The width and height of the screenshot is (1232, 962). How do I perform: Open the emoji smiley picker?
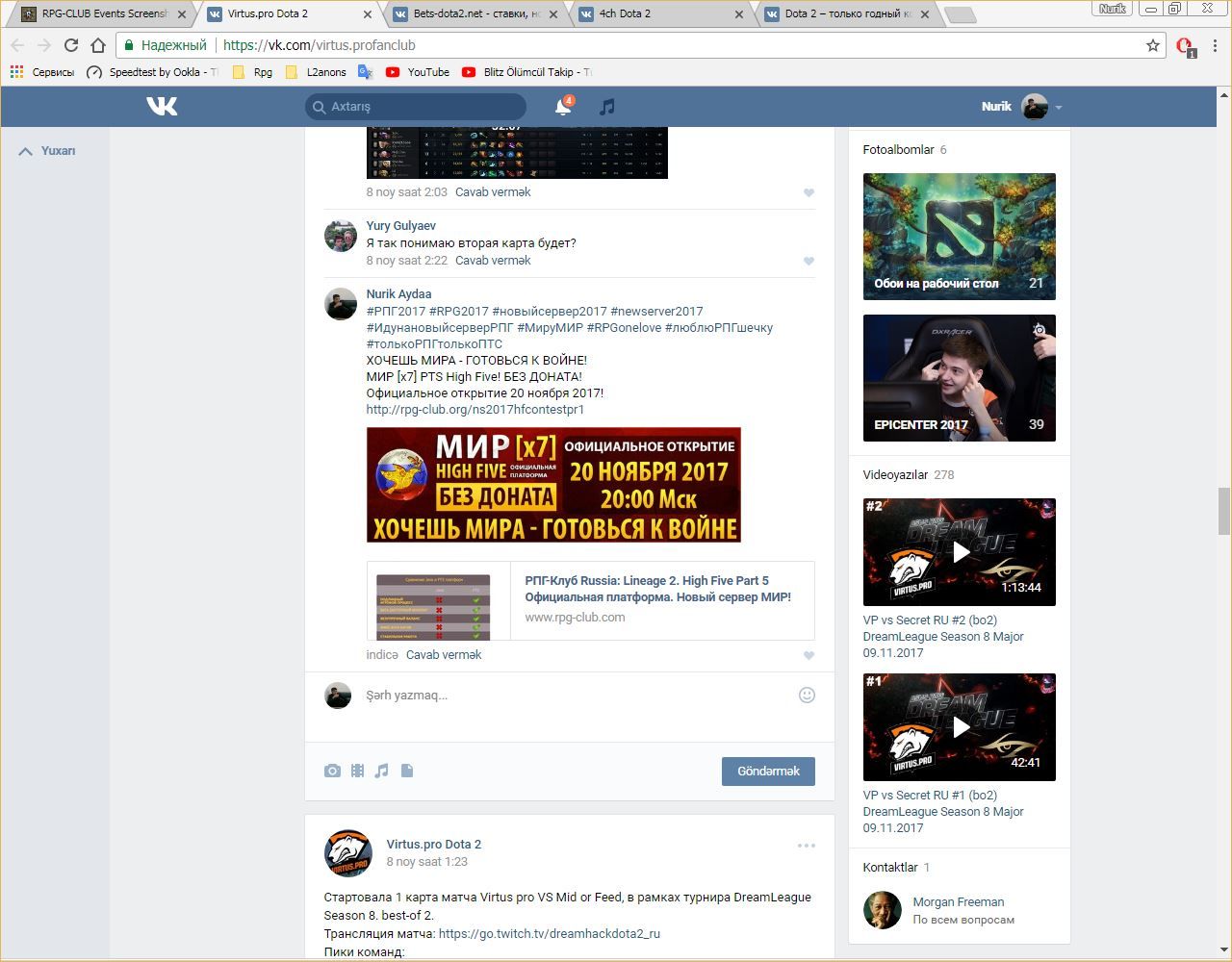(x=807, y=695)
